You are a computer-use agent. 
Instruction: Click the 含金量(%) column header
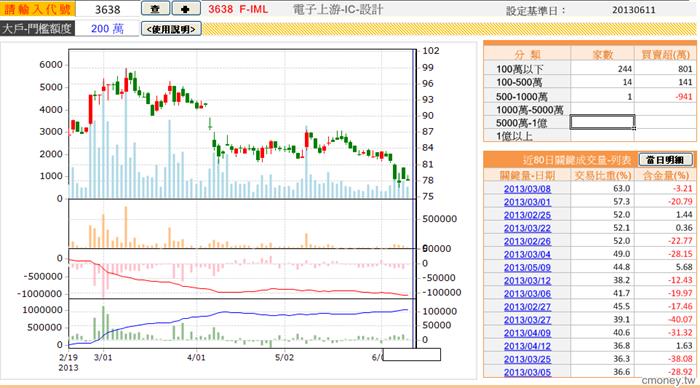click(666, 175)
